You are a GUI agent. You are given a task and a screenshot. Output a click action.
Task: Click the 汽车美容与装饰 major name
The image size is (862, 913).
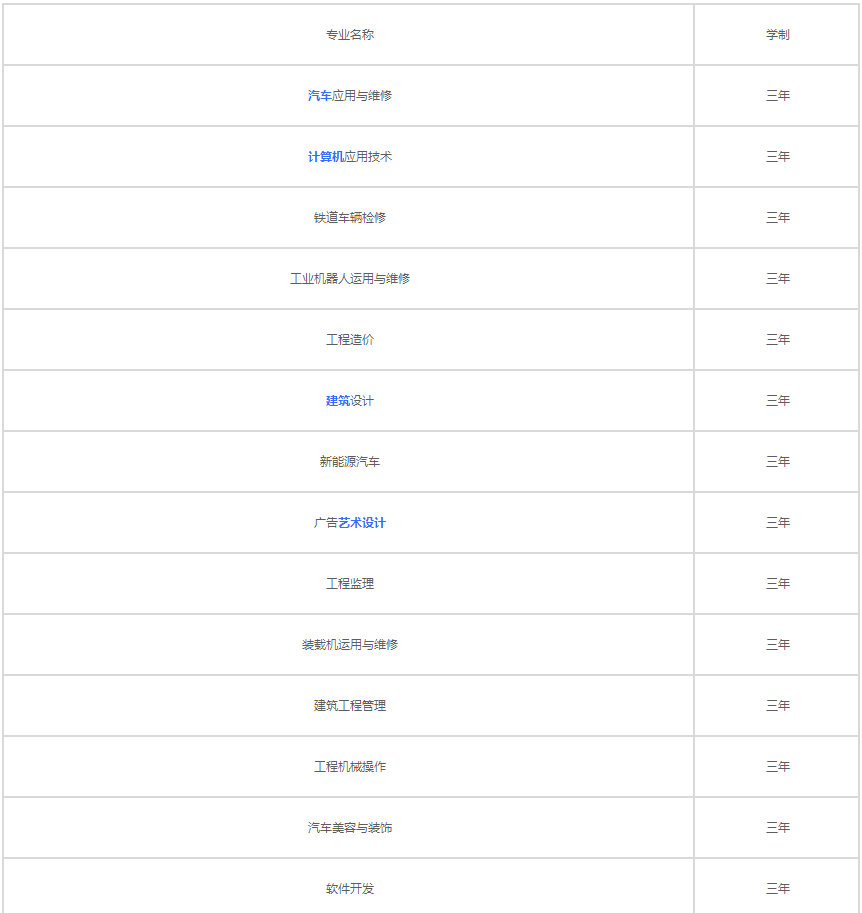coord(350,827)
